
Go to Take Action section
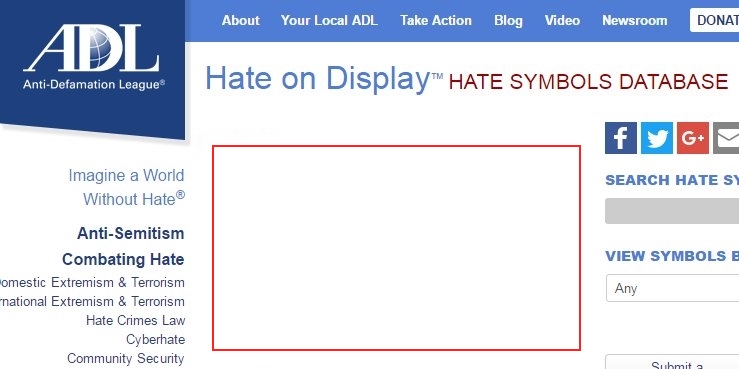click(x=435, y=21)
